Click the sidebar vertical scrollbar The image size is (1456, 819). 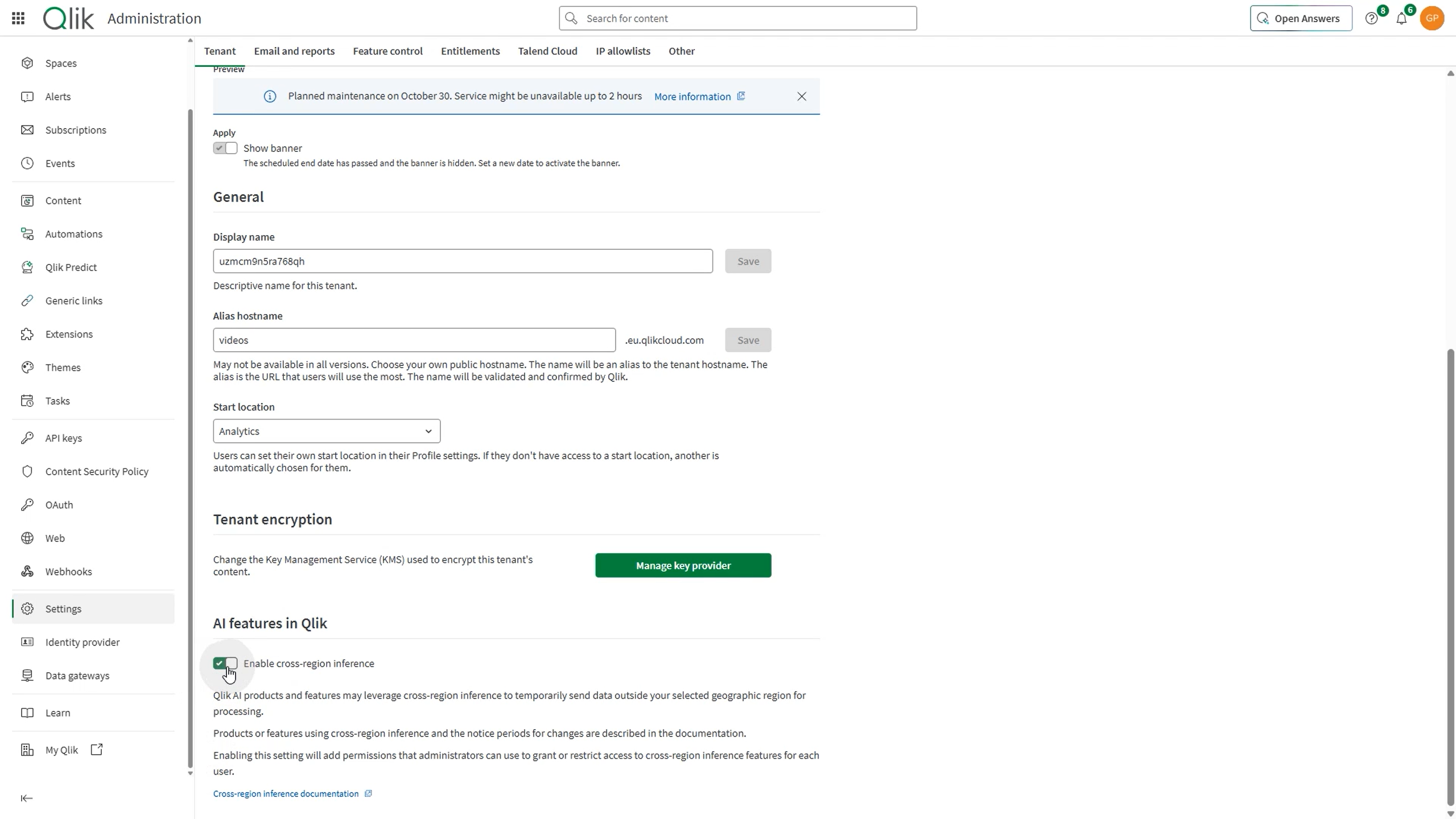click(190, 438)
